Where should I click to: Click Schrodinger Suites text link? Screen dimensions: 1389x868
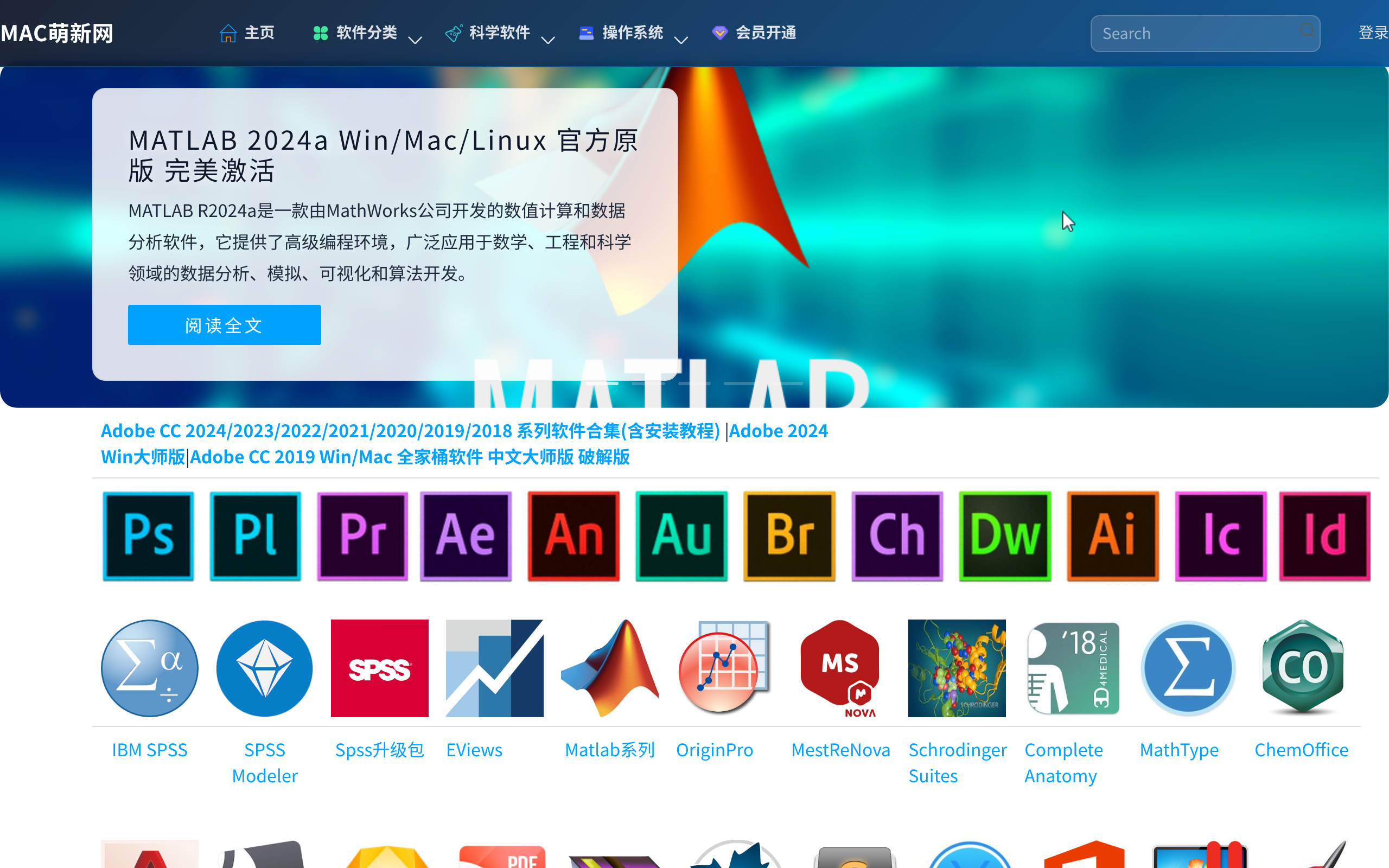pyautogui.click(x=957, y=763)
